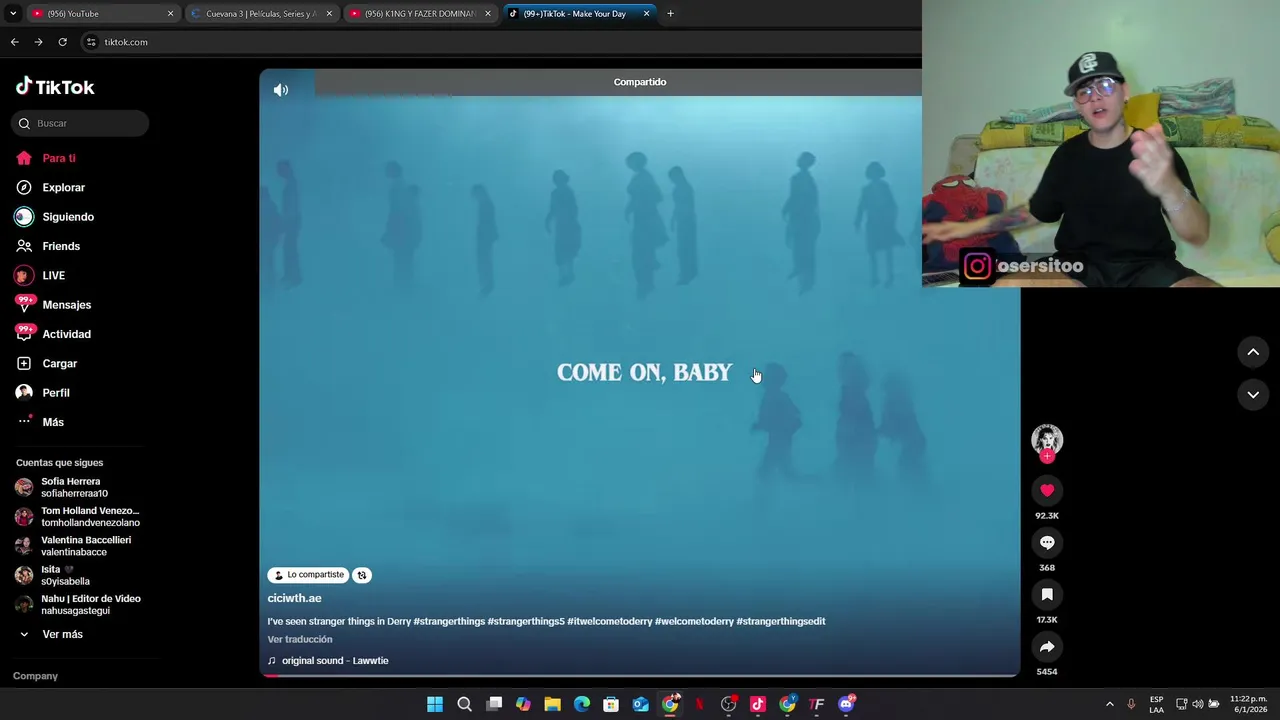Open the Windows Start menu
This screenshot has height=720, width=1280.
pos(435,704)
